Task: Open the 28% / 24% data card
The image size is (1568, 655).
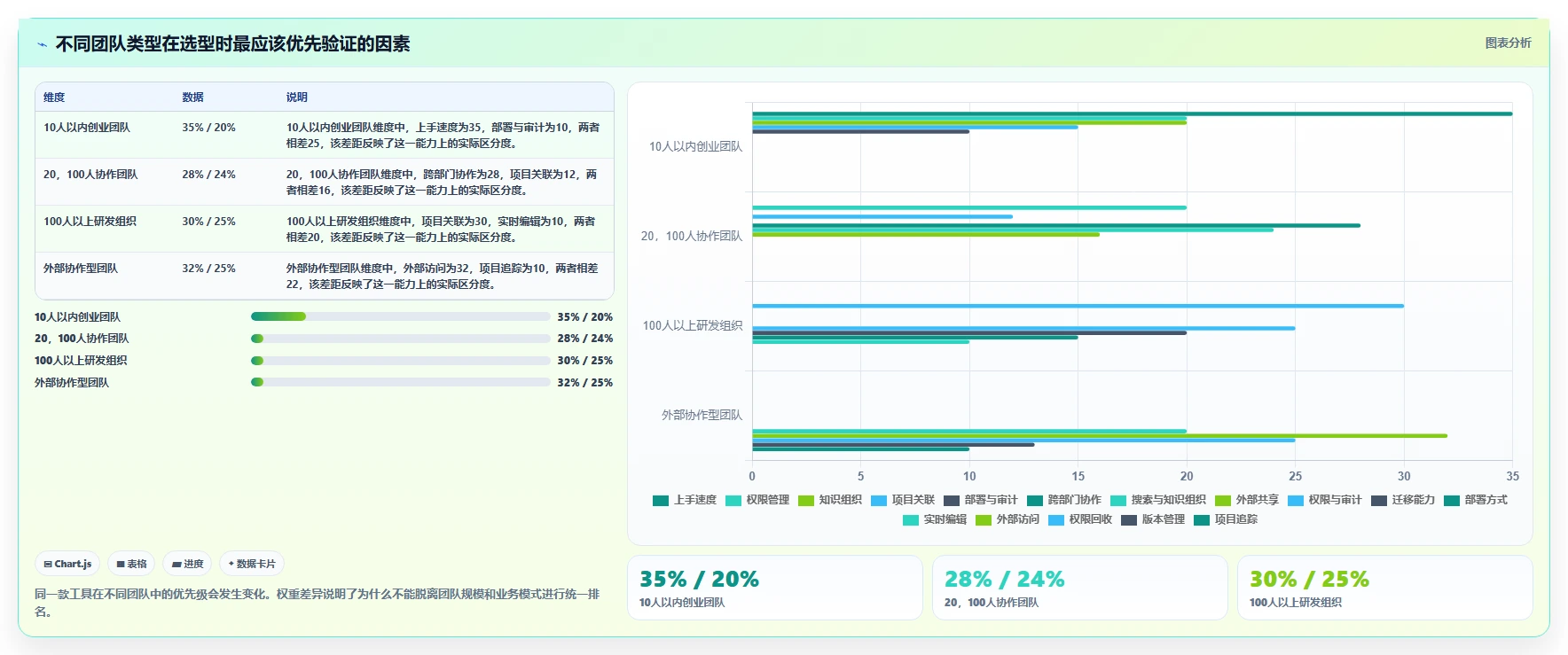Action: click(x=1080, y=588)
